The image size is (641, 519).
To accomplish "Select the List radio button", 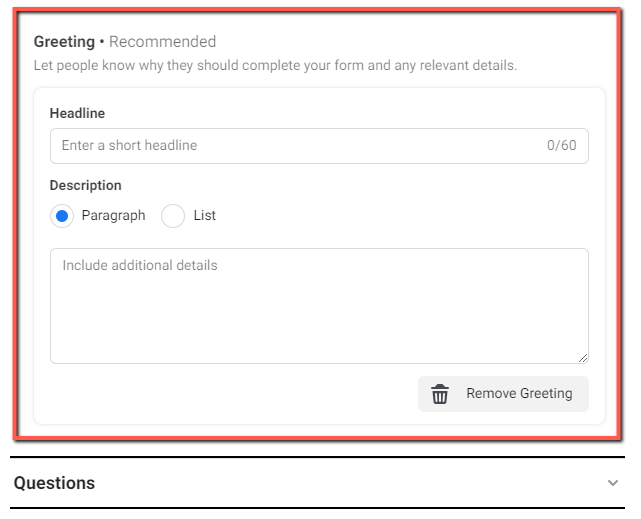I will point(173,216).
